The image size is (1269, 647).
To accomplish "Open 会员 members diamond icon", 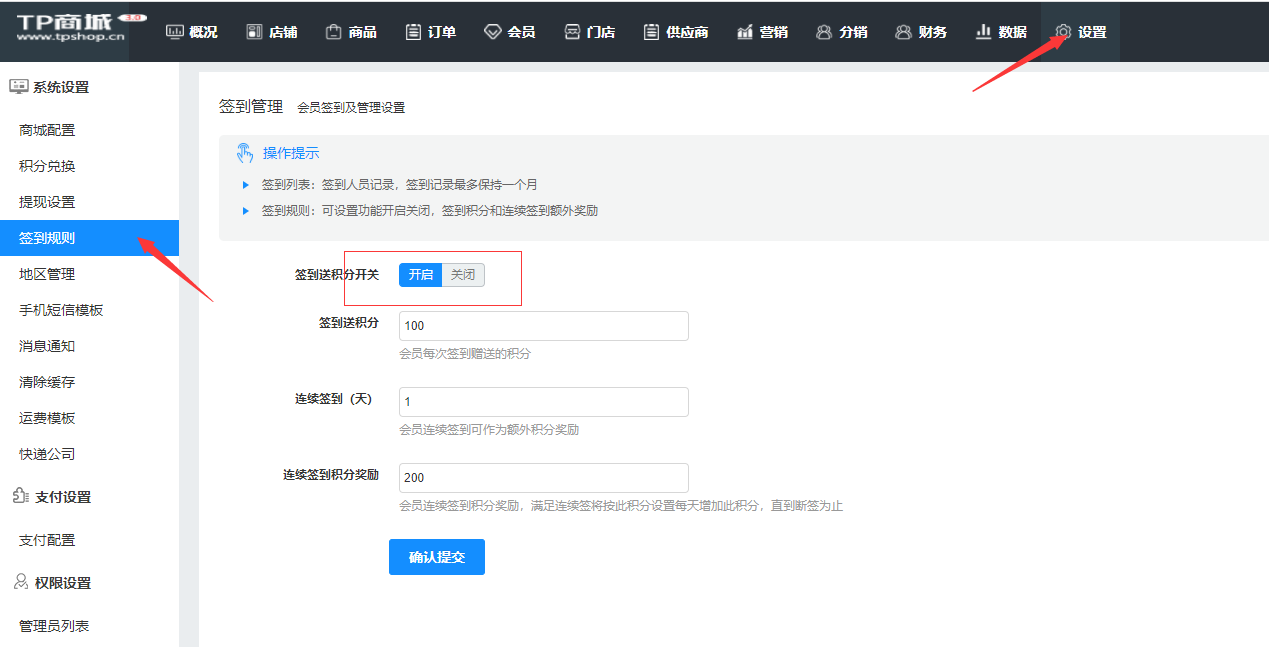I will click(x=492, y=32).
